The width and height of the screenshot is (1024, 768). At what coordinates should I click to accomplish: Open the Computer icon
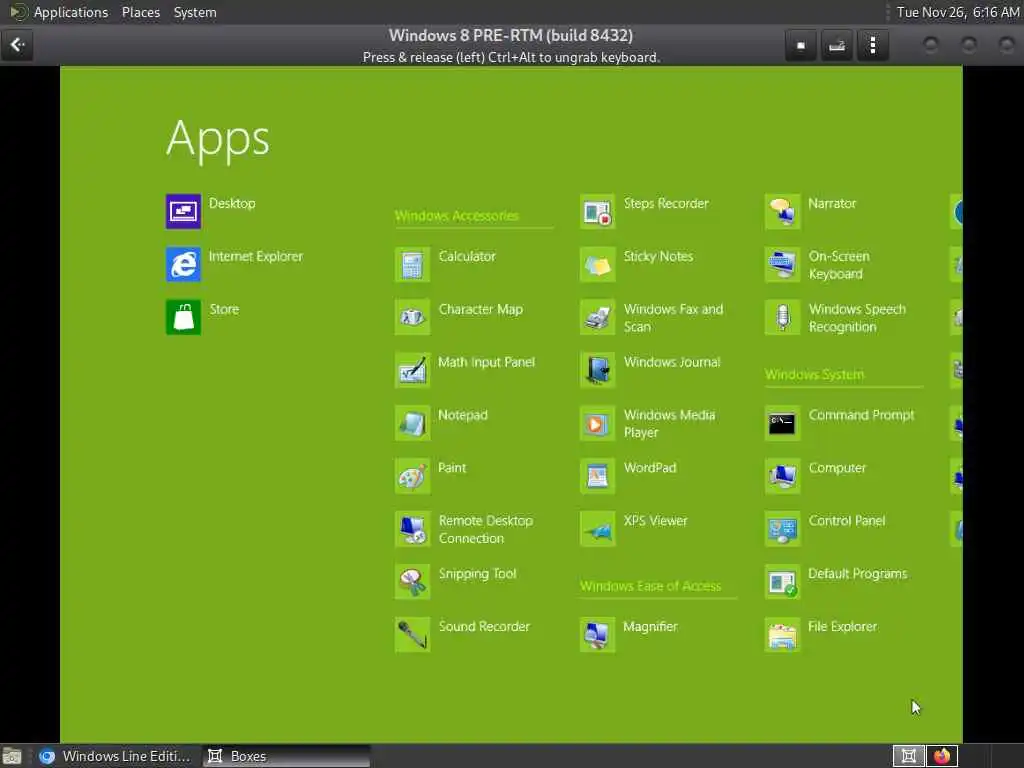(782, 476)
